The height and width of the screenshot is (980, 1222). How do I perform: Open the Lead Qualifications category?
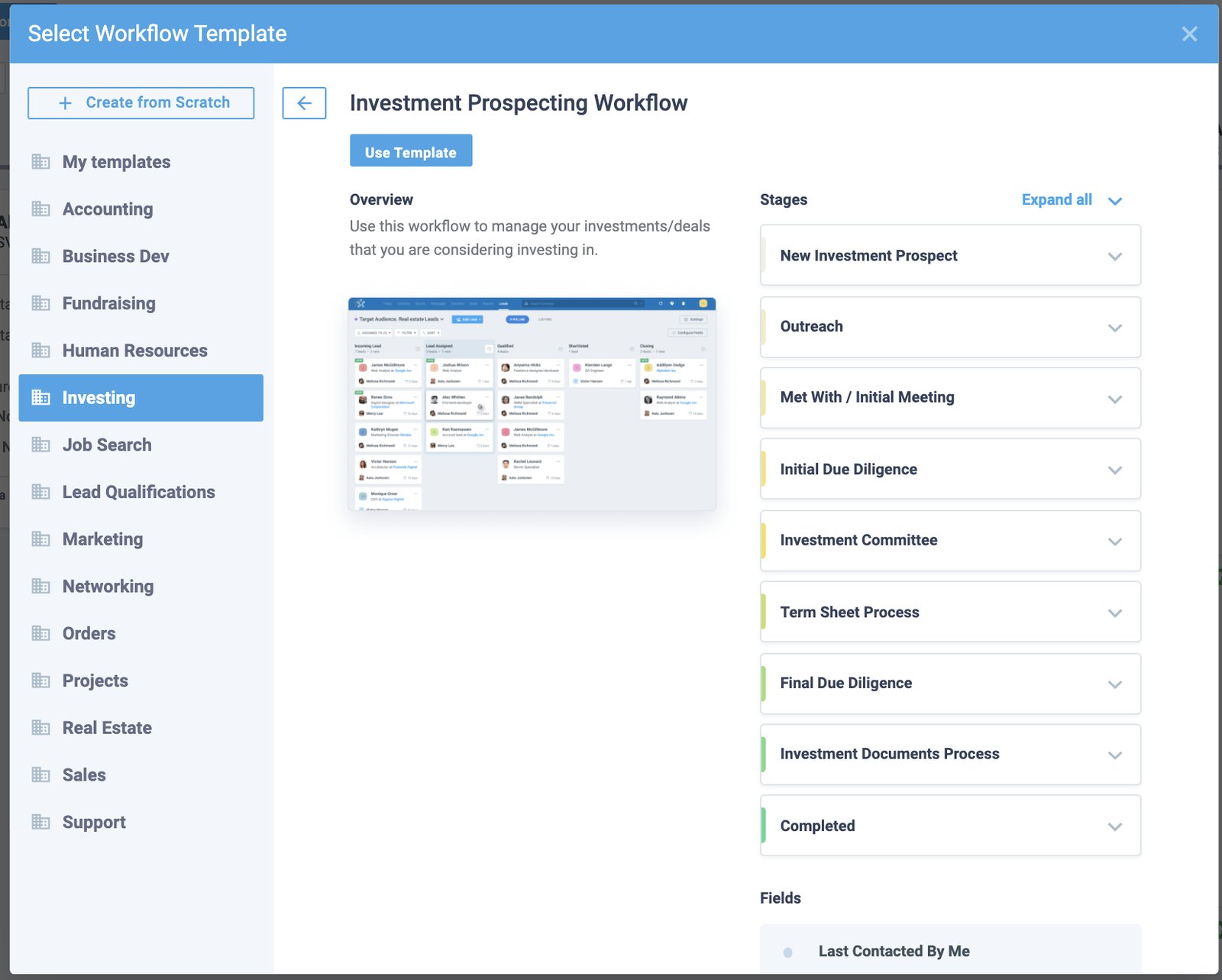(138, 492)
